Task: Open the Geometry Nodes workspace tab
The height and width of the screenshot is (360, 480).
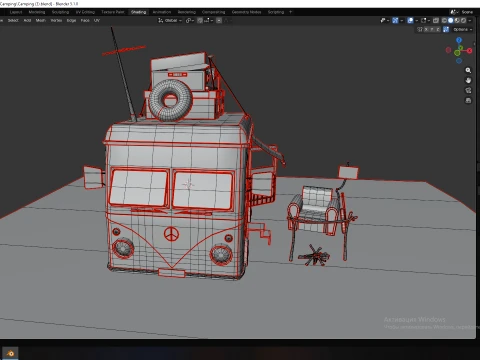Action: tap(246, 12)
